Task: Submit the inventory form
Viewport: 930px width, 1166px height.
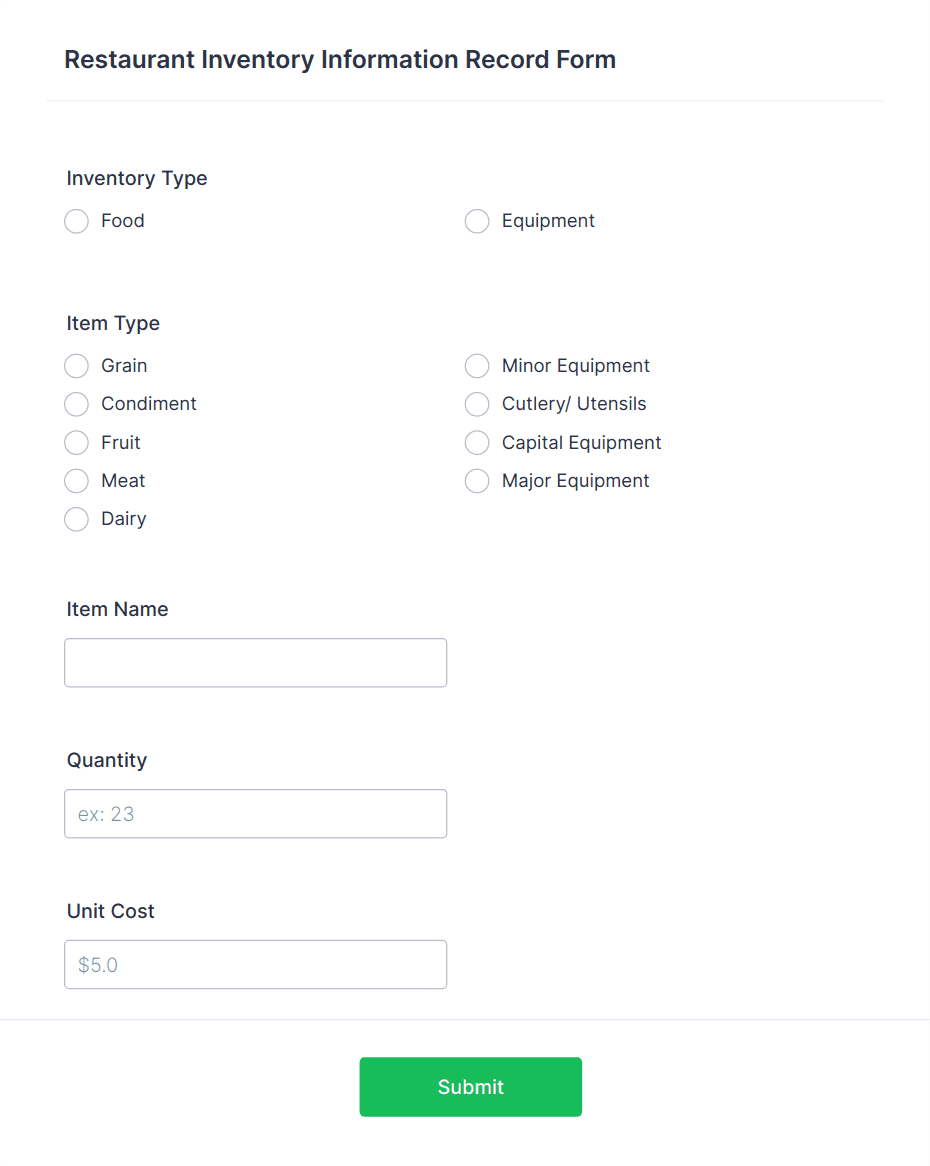Action: [x=471, y=1086]
